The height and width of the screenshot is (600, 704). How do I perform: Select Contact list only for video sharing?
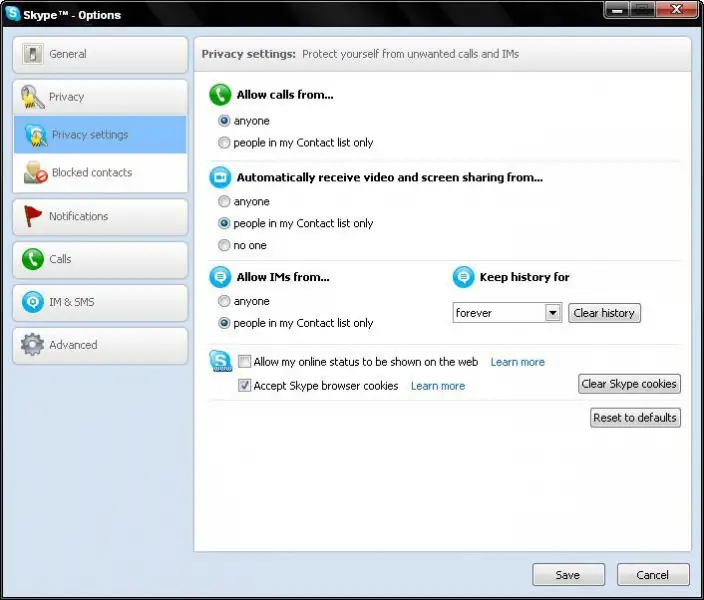(x=224, y=223)
